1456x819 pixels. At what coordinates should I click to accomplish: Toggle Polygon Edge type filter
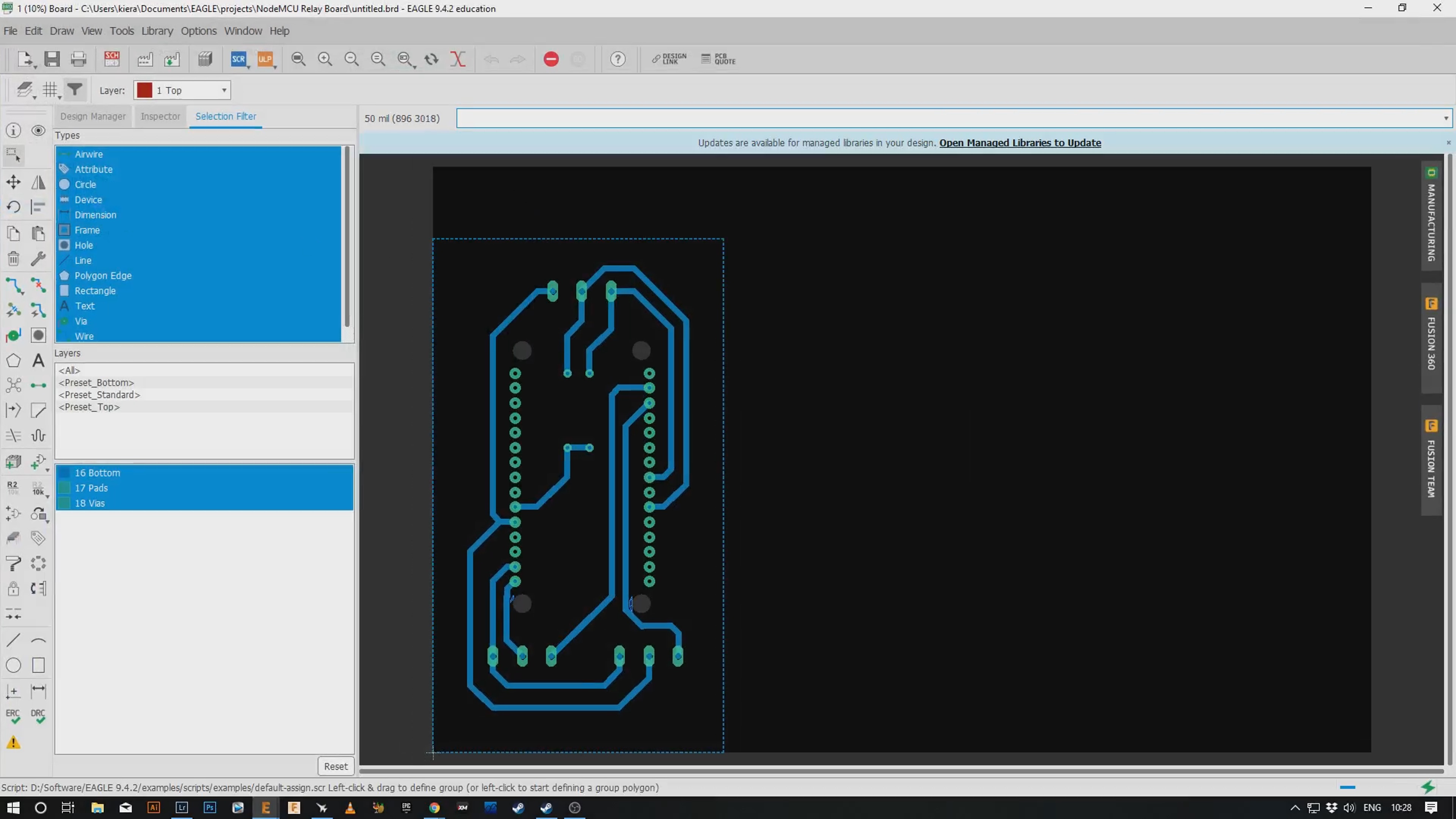click(198, 276)
